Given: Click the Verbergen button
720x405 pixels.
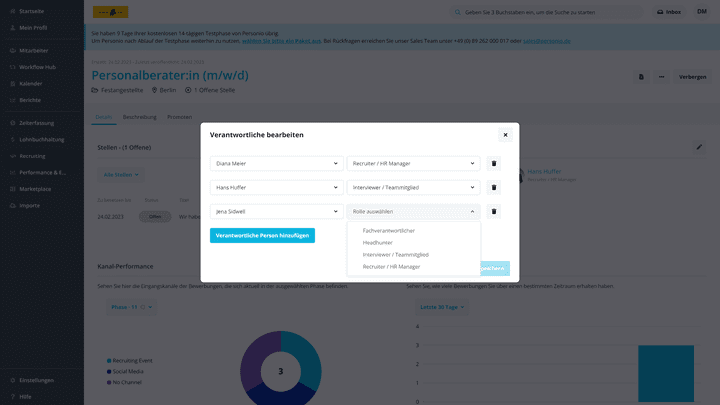Looking at the screenshot, I should [692, 77].
